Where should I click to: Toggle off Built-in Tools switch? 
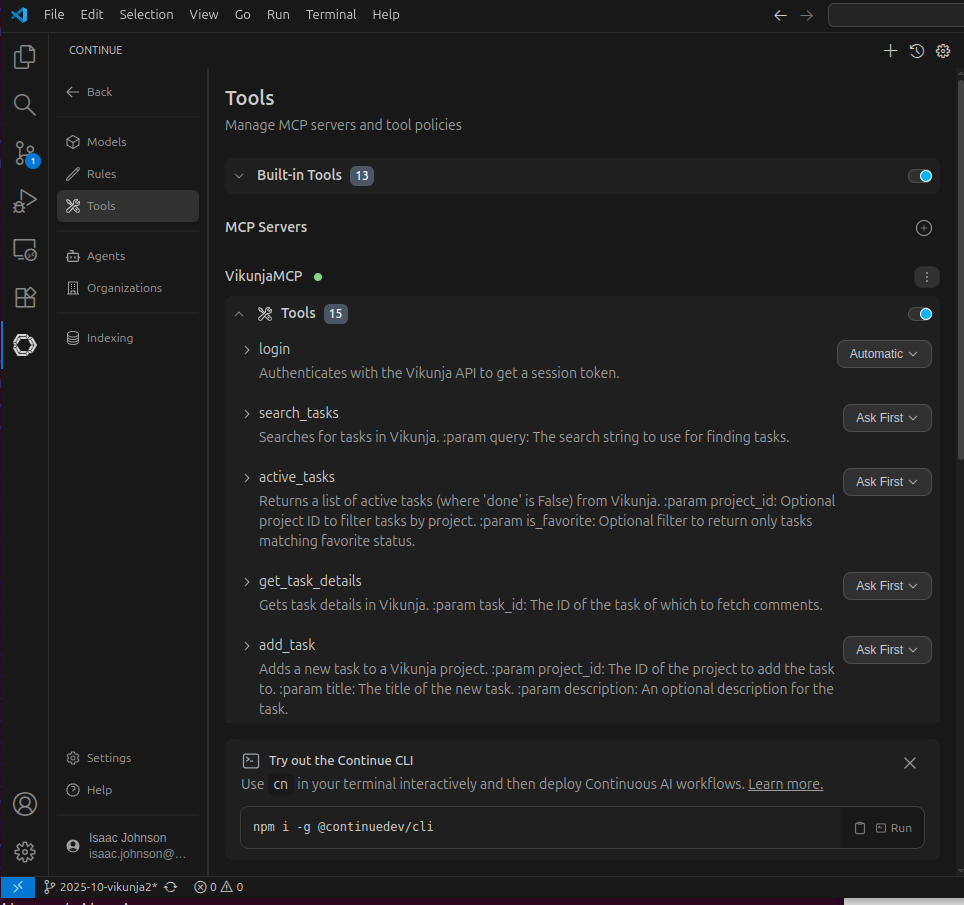pyautogui.click(x=920, y=176)
